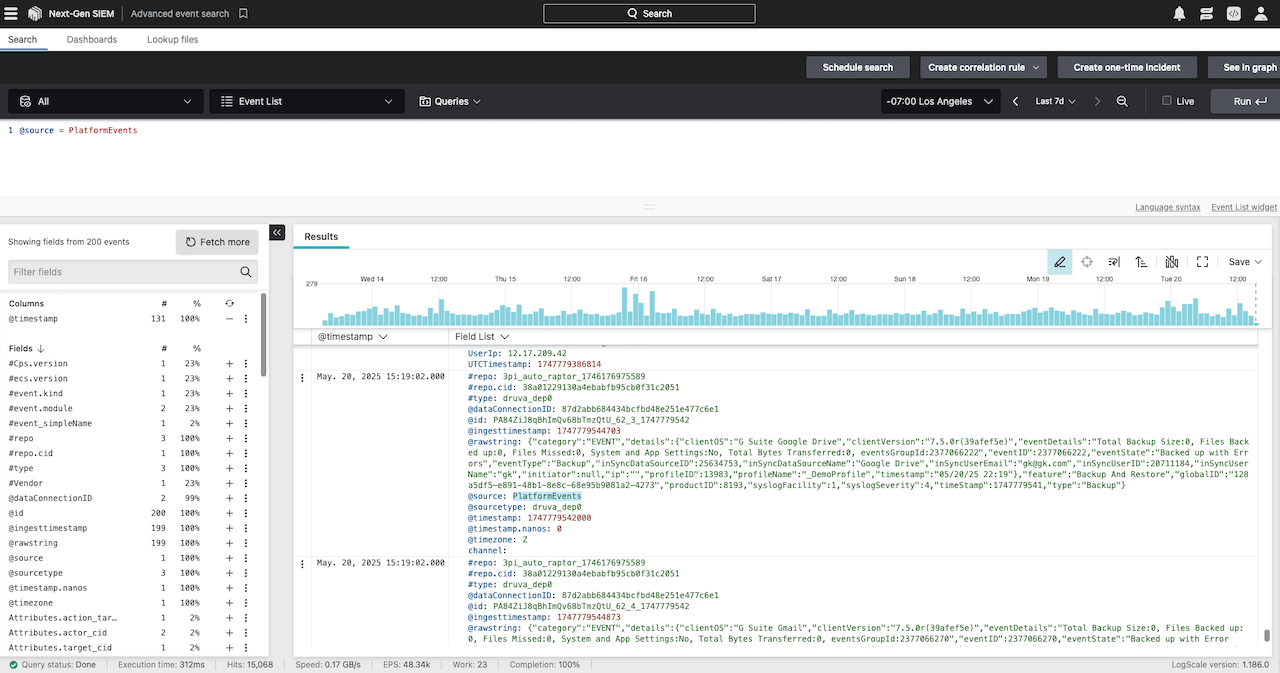Open the Language syntax link
1280x673 pixels.
(x=1168, y=207)
